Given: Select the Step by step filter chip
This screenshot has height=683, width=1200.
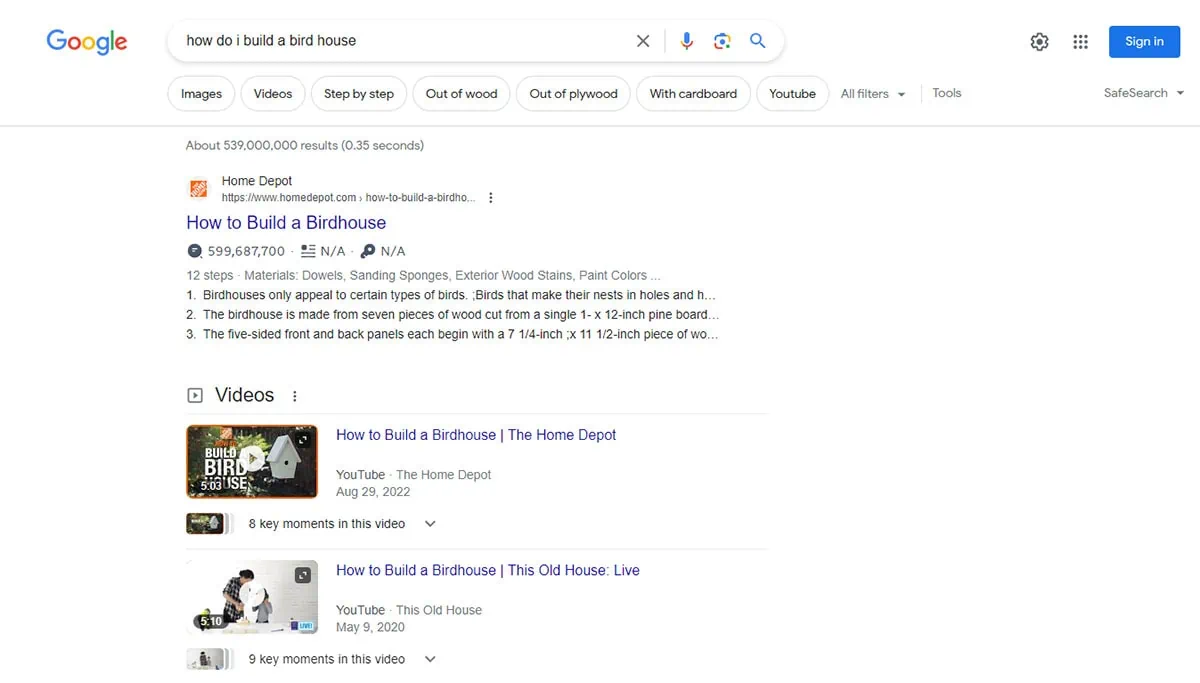Looking at the screenshot, I should click(x=359, y=94).
